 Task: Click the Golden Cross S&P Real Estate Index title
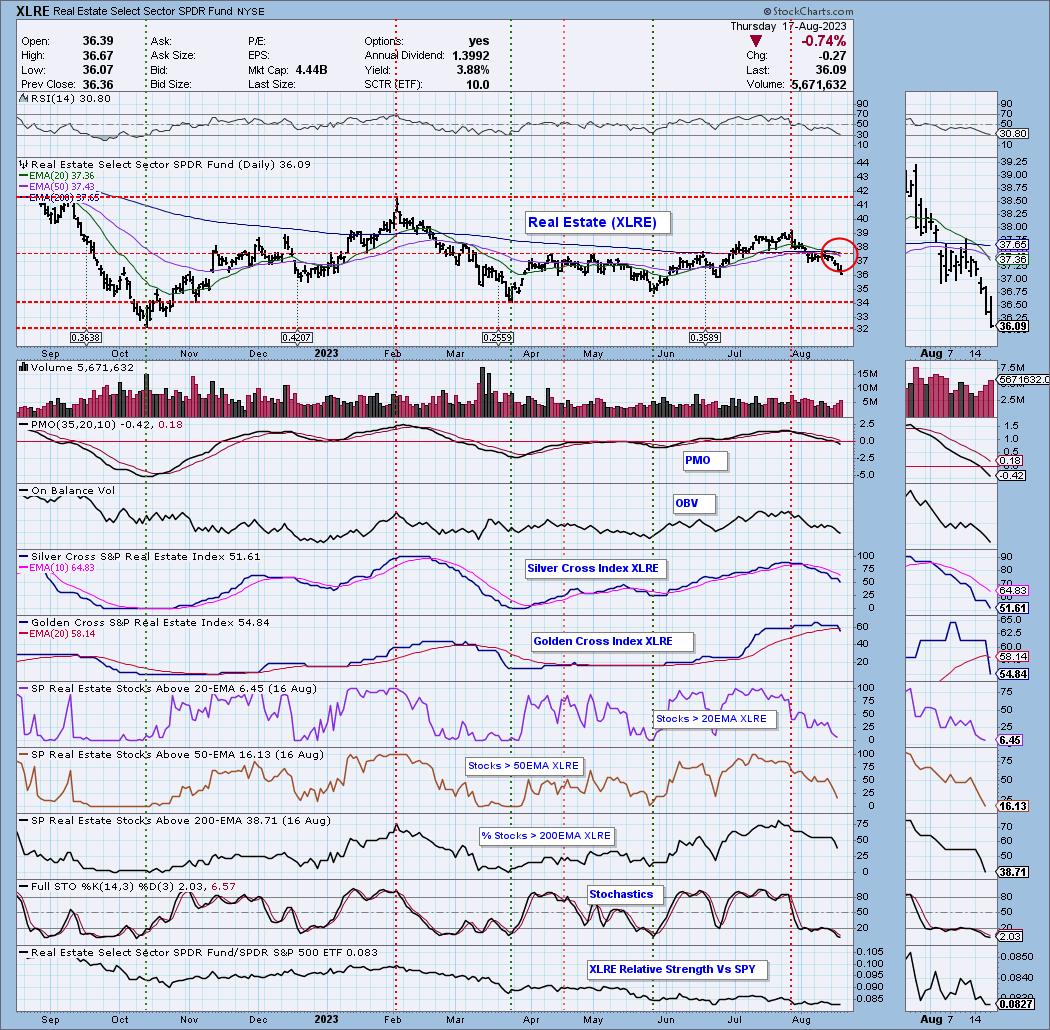(x=144, y=623)
